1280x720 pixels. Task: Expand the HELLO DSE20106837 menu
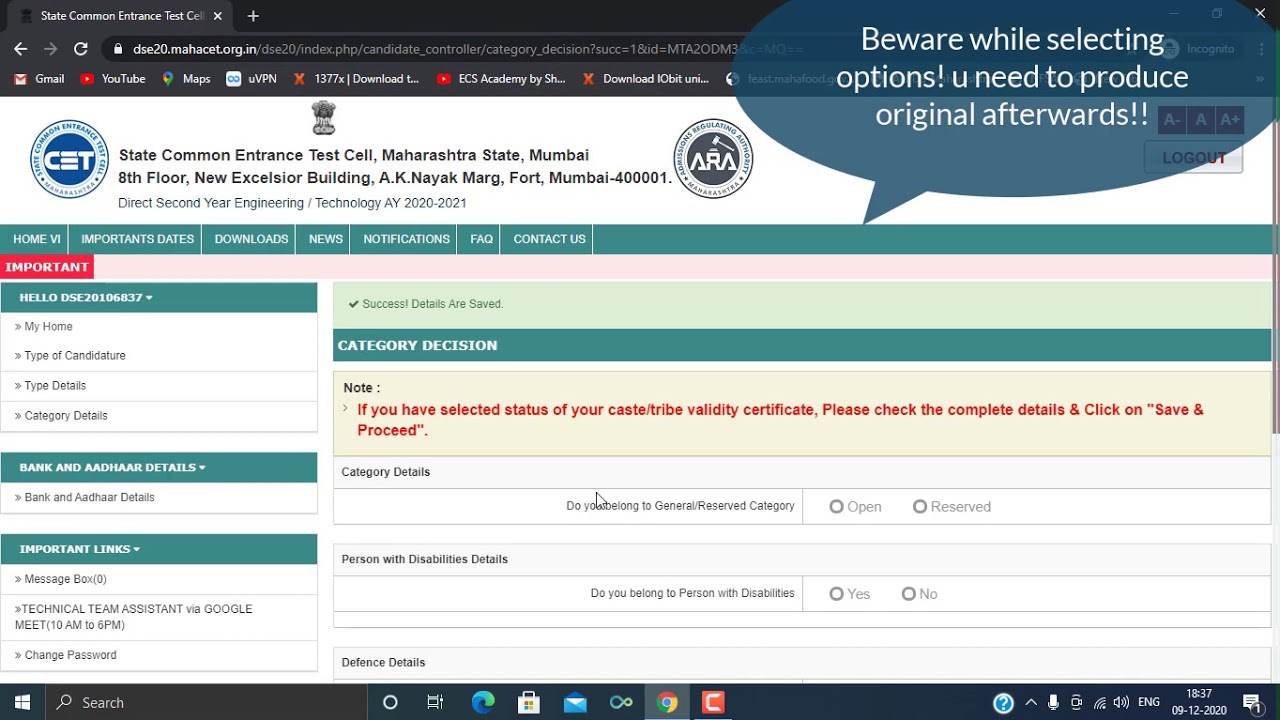click(x=86, y=298)
